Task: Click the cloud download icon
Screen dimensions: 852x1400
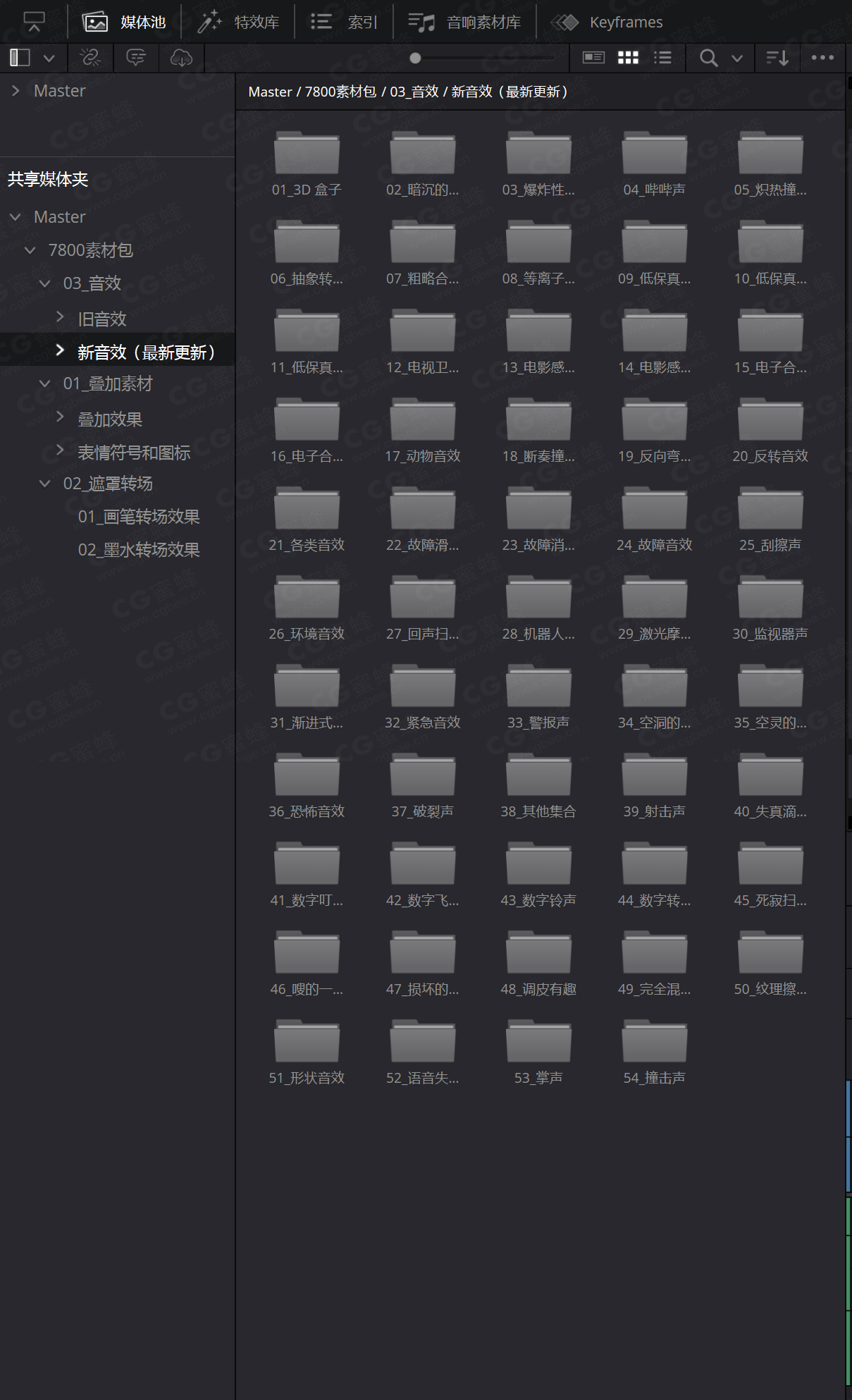Action: (x=181, y=57)
